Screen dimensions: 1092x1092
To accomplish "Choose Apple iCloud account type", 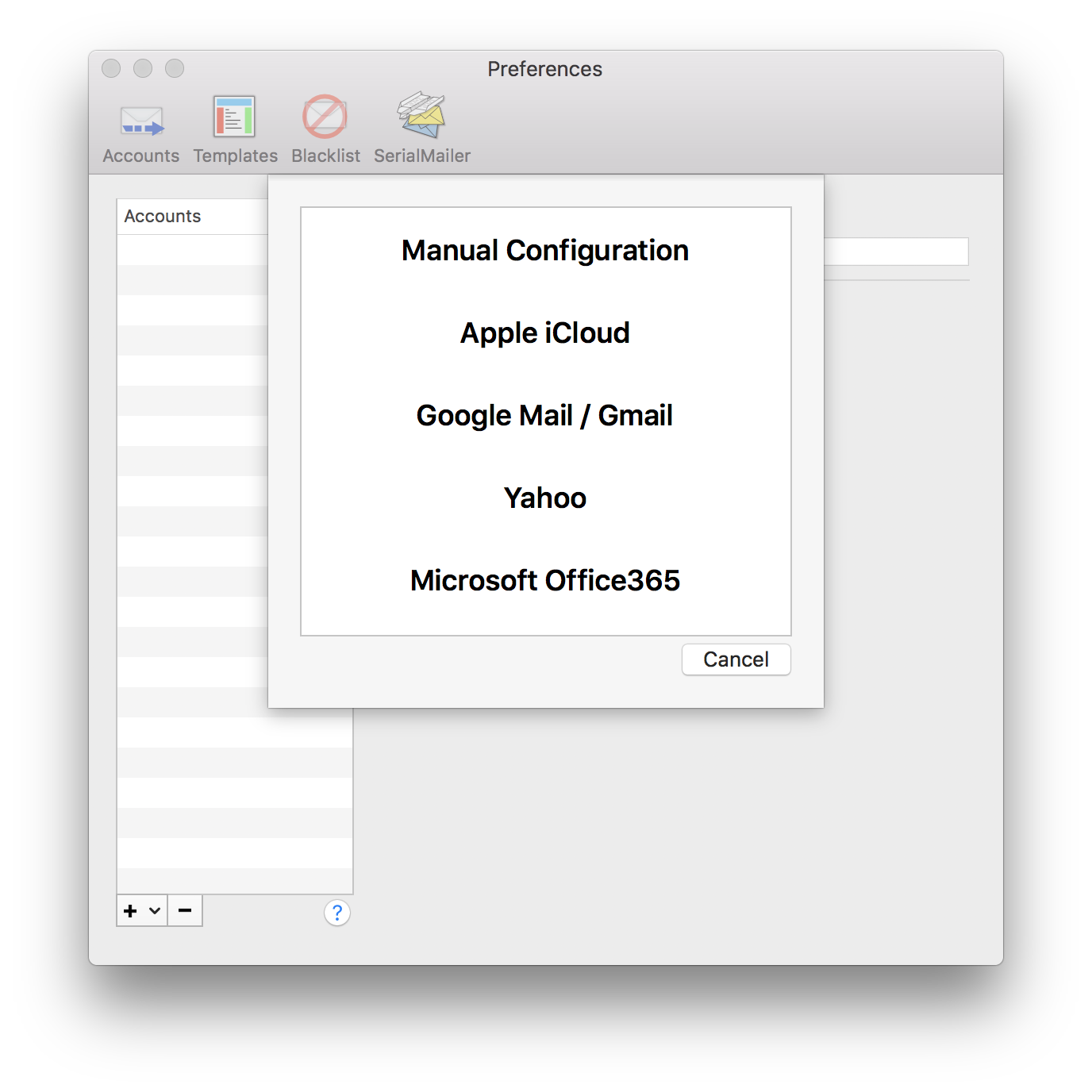I will [x=545, y=333].
